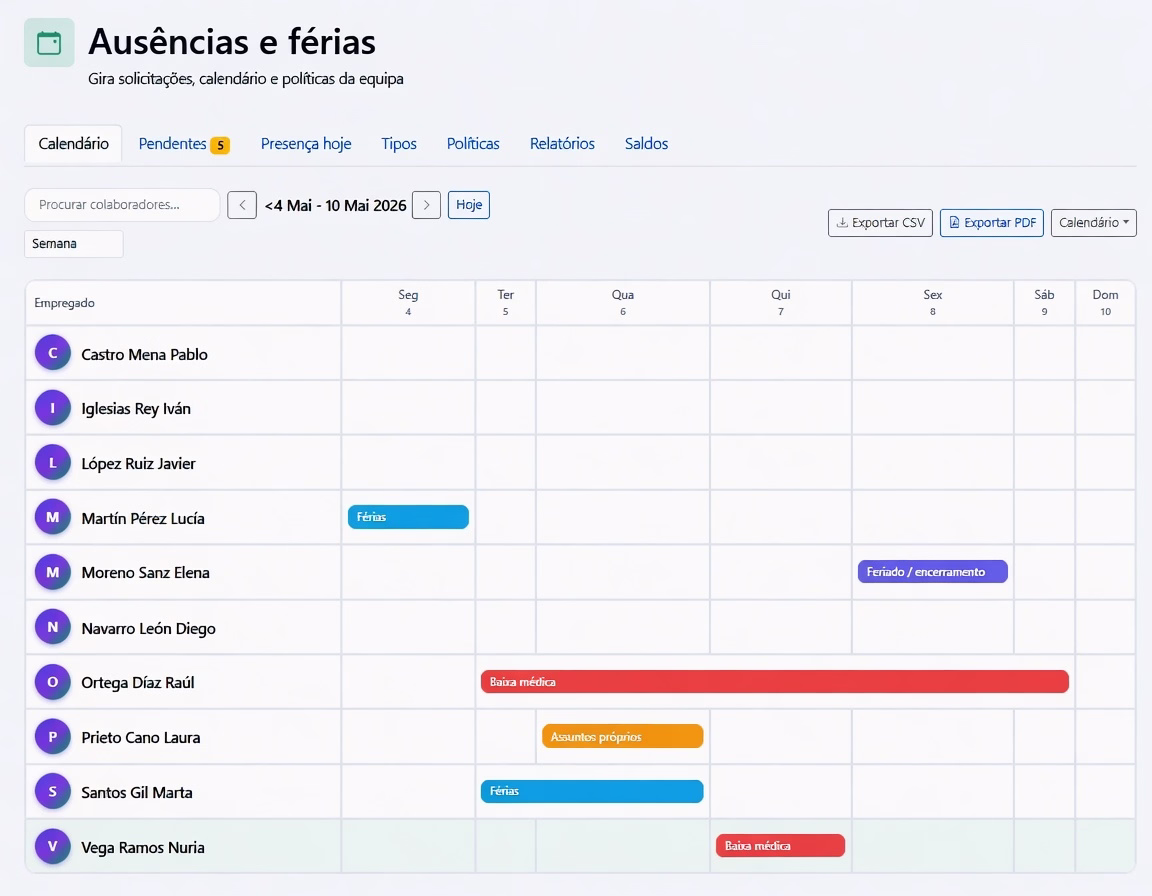The image size is (1152, 896).
Task: Click the Qua 6 column header
Action: click(623, 303)
